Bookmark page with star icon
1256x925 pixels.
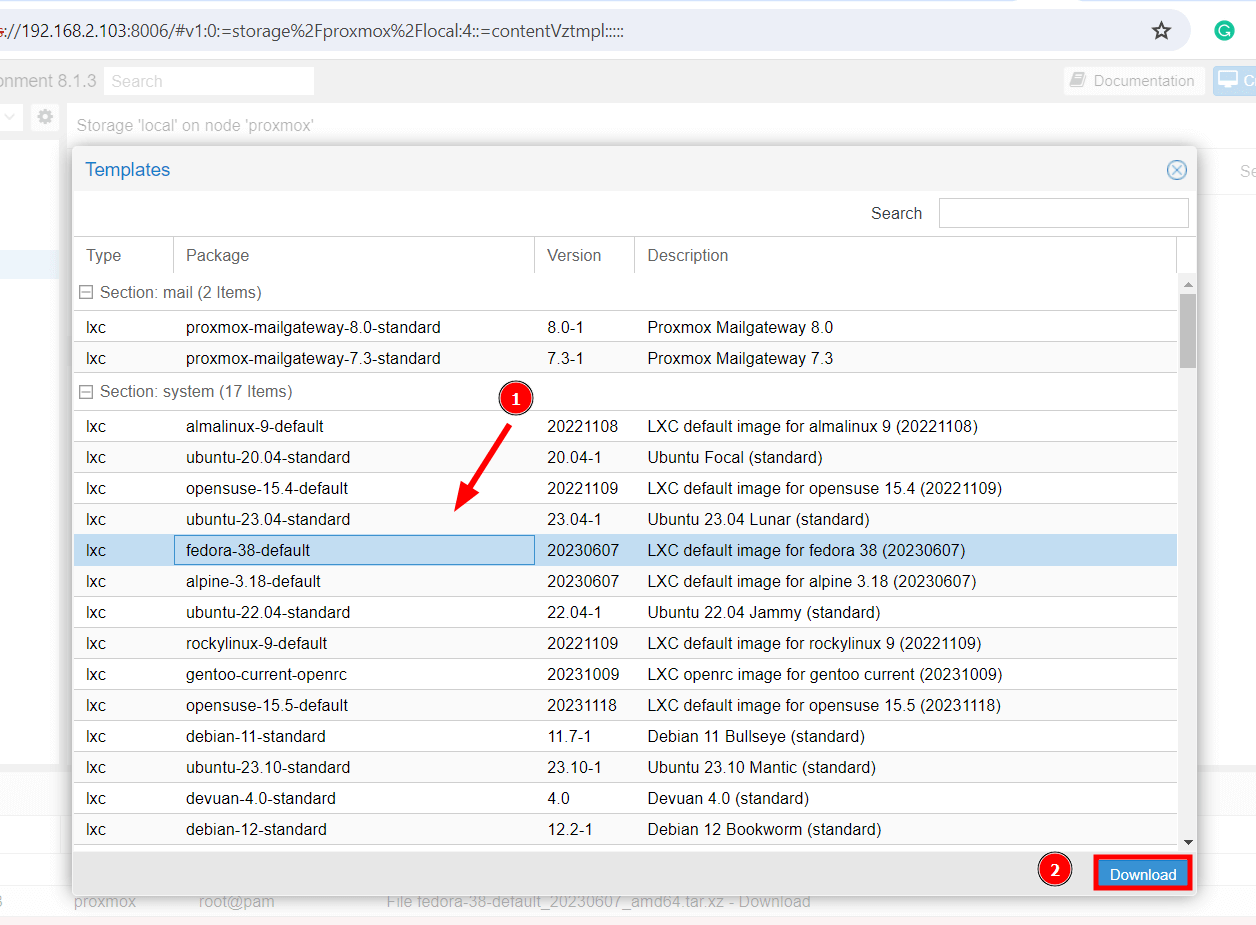point(1161,31)
